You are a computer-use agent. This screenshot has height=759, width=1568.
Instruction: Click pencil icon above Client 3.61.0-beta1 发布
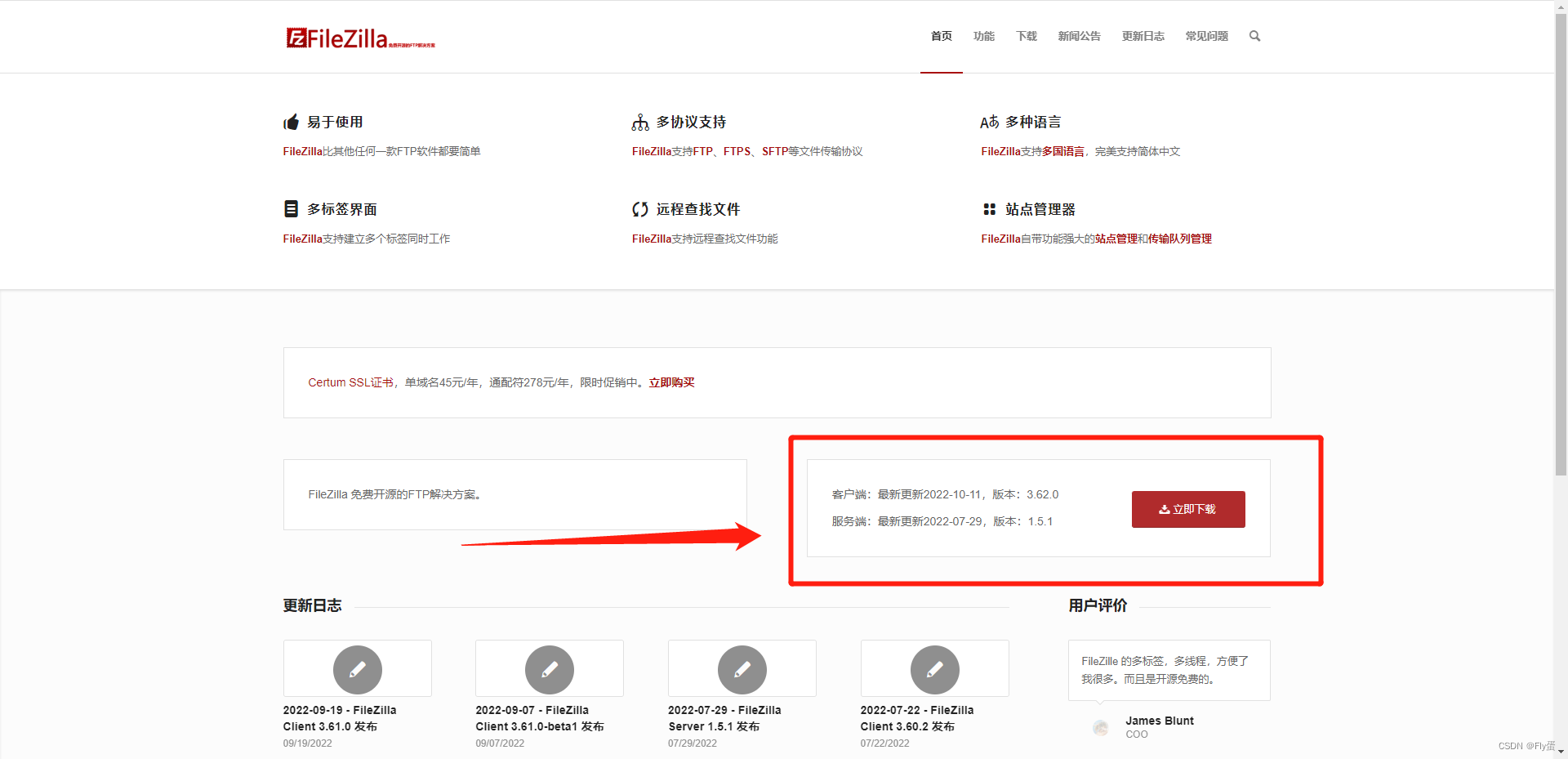tap(550, 670)
